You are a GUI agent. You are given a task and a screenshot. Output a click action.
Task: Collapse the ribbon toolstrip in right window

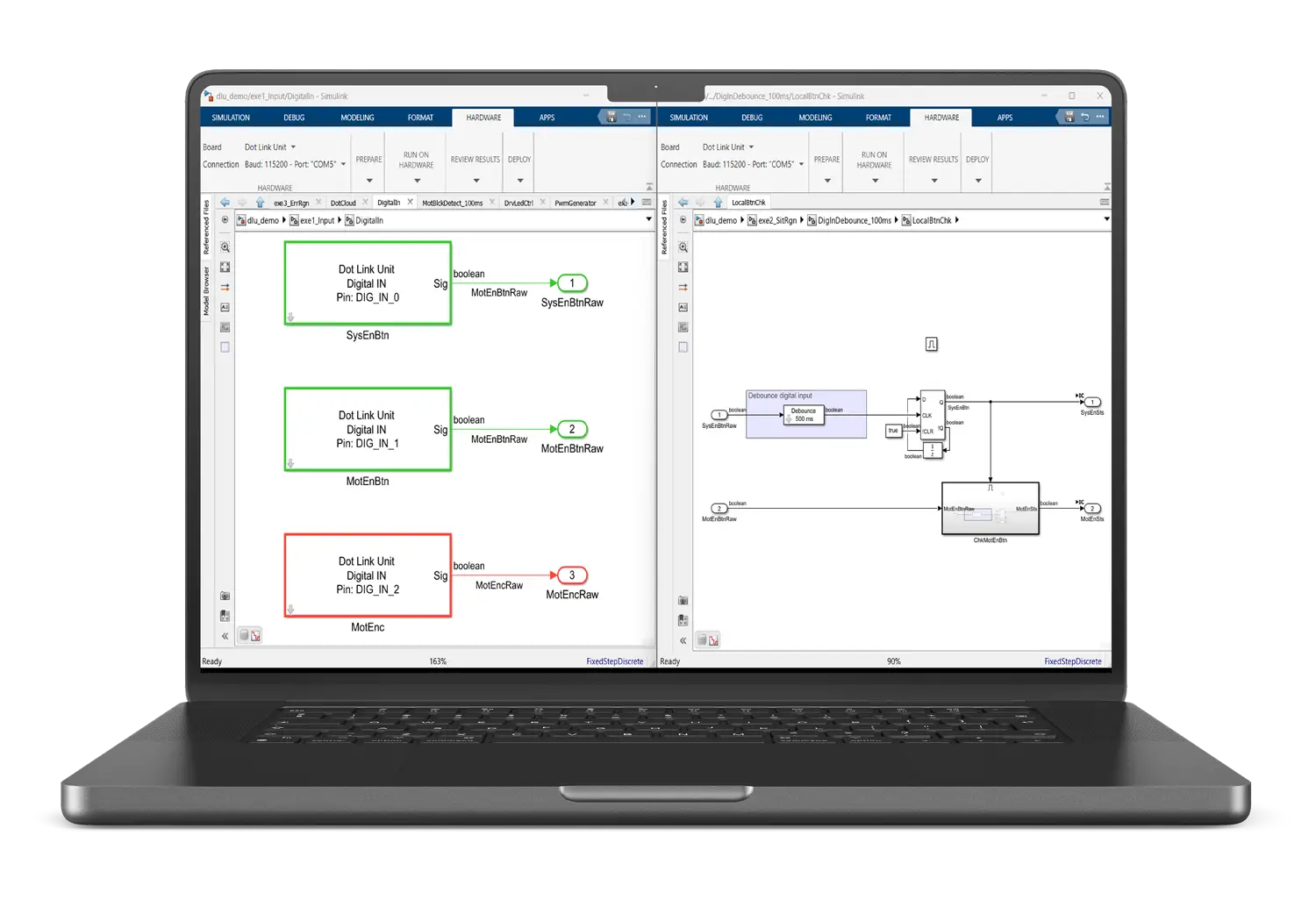(x=1106, y=187)
